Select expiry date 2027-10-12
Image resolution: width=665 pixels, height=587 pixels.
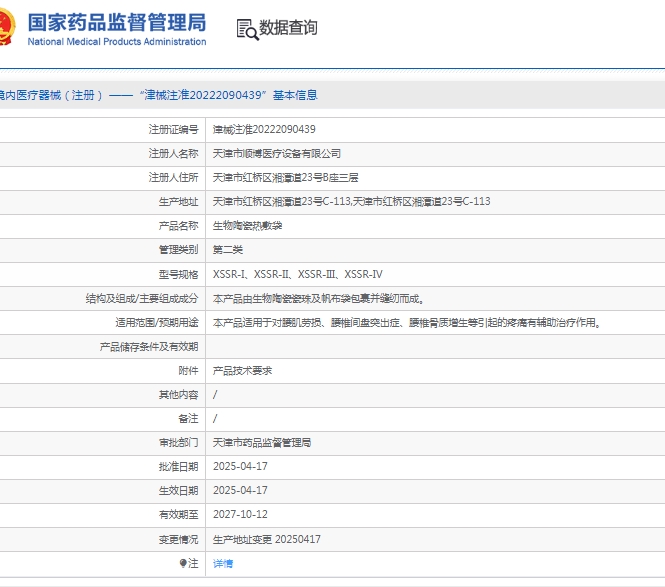point(240,514)
